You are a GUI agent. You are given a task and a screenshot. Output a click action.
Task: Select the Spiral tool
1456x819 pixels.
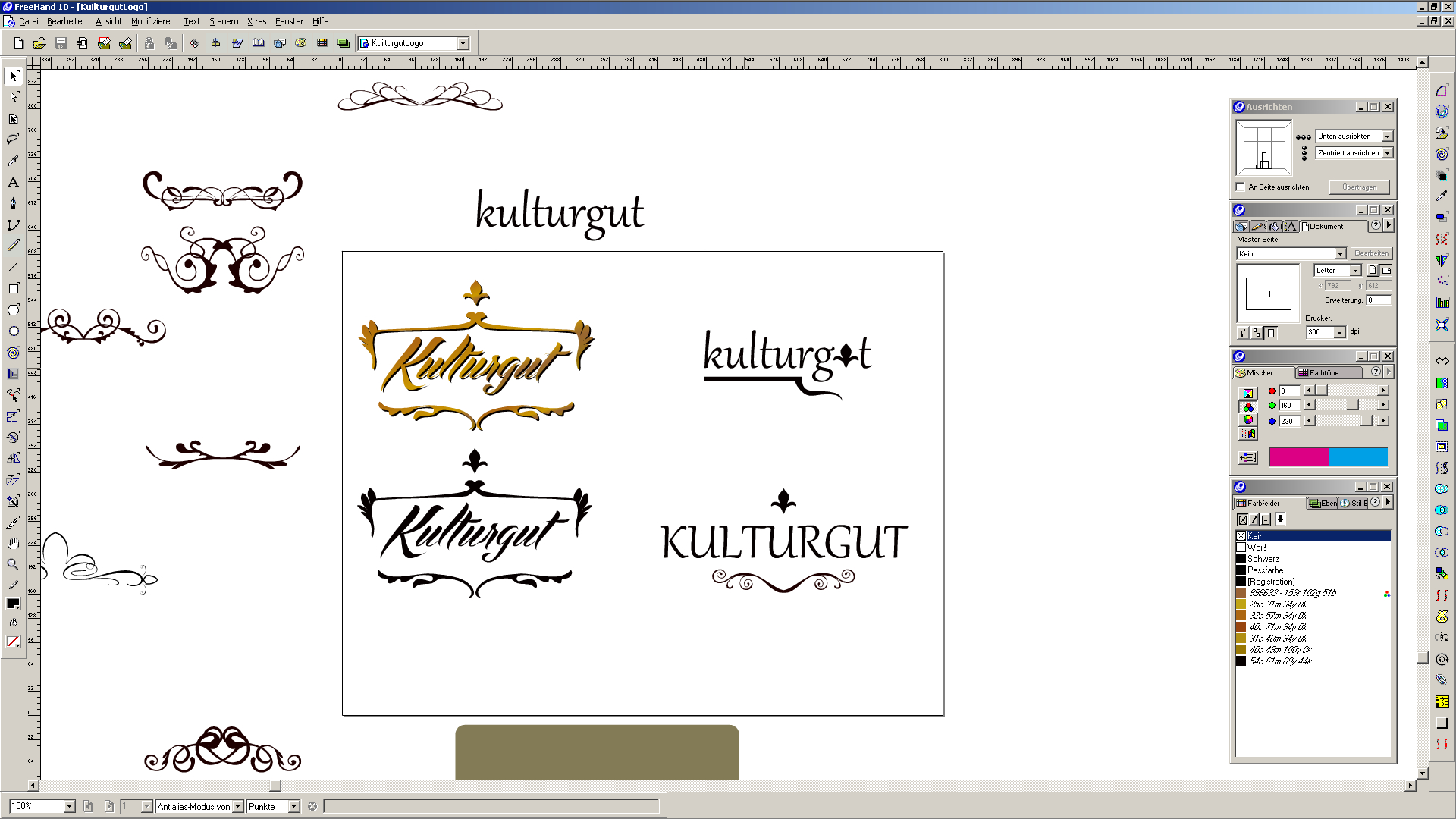(13, 352)
